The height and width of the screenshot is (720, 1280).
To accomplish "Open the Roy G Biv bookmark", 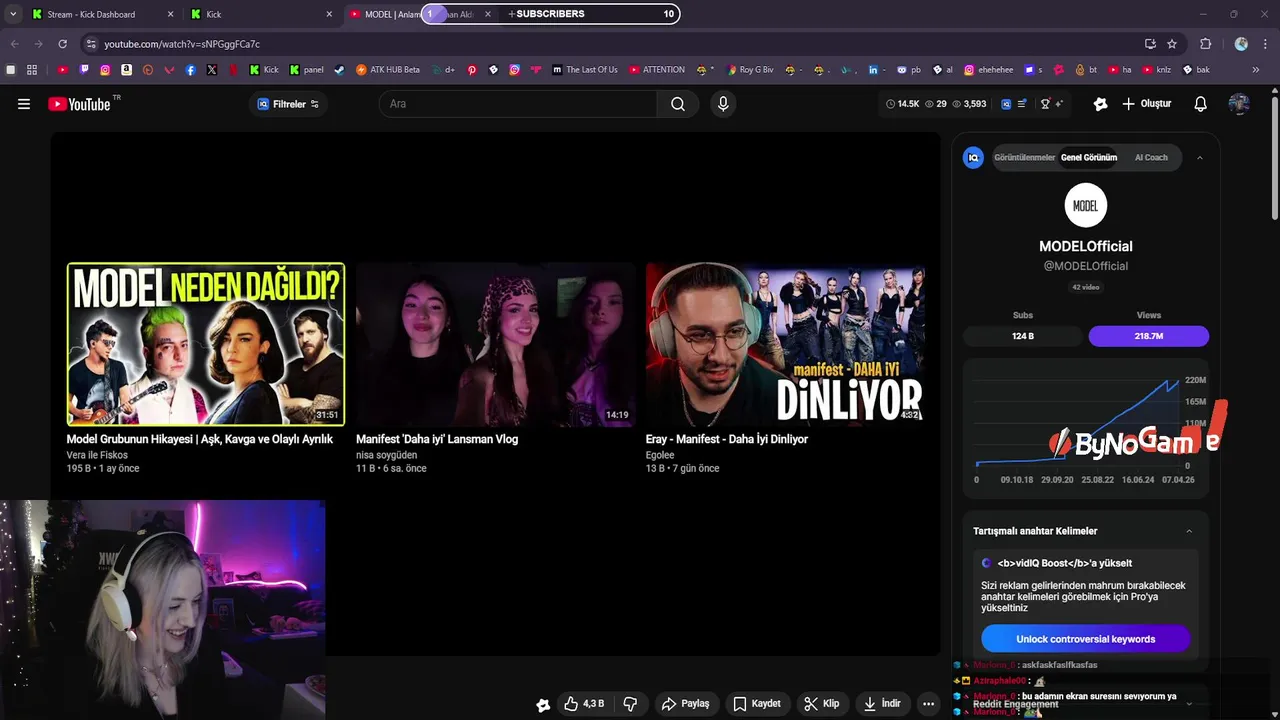I will 750,70.
